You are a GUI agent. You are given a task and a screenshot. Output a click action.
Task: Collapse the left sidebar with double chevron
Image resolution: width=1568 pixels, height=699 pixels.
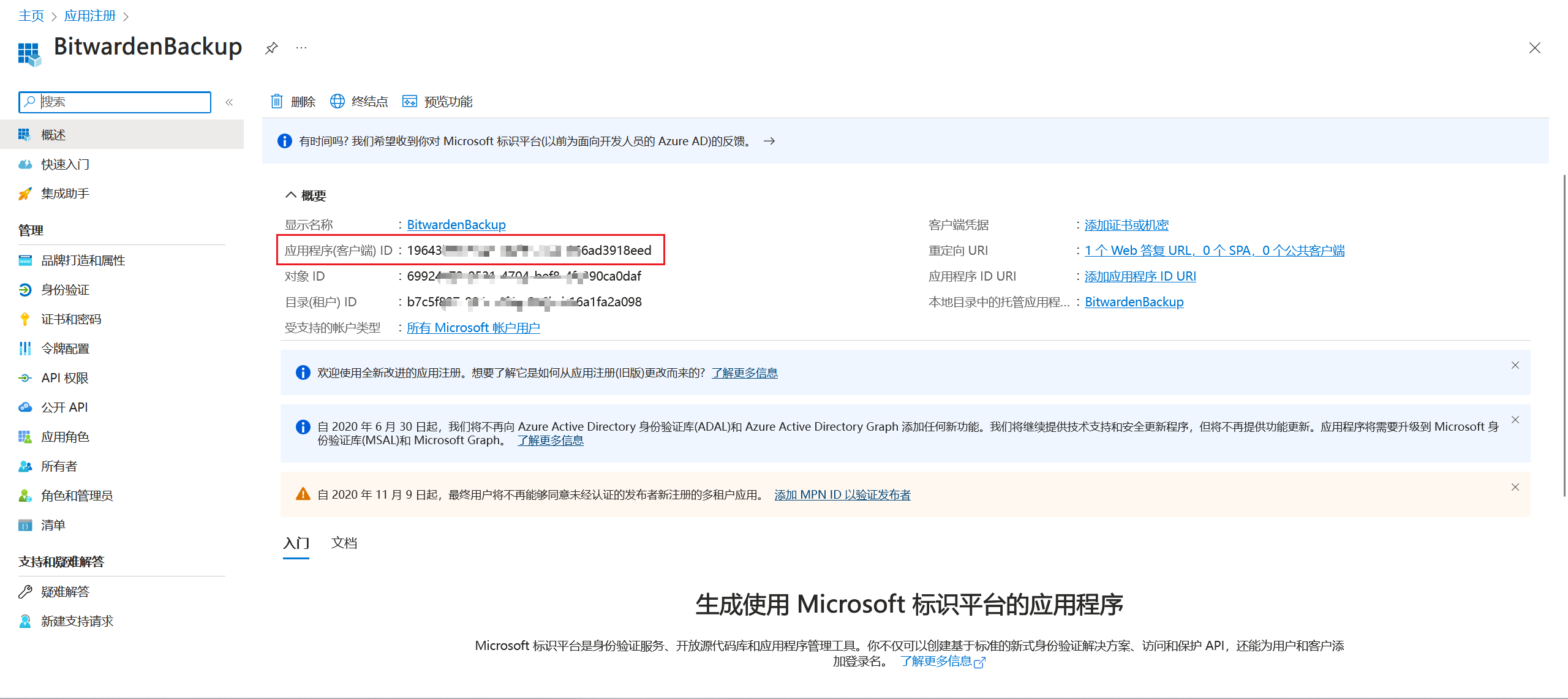[x=229, y=102]
